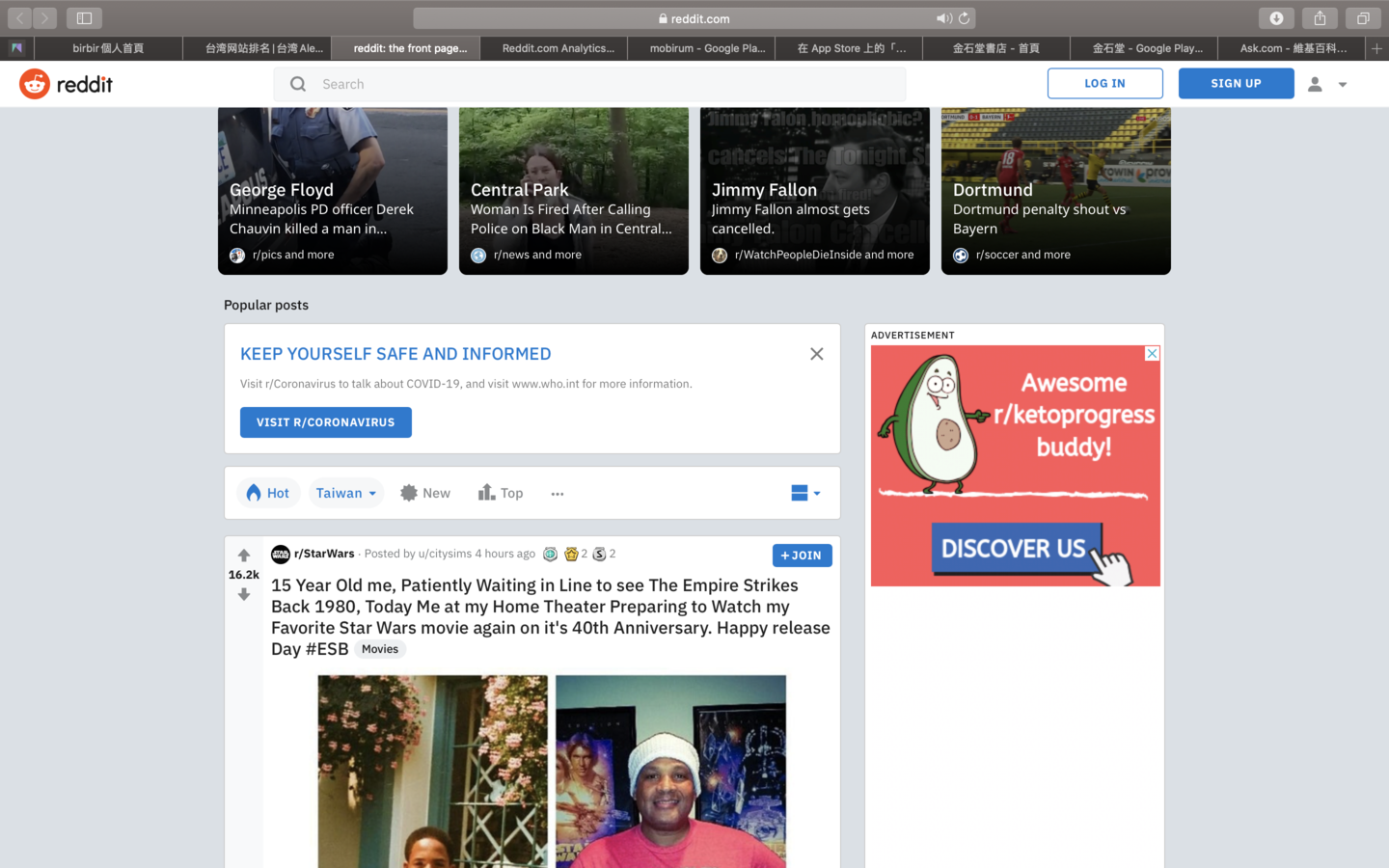1389x868 pixels.
Task: Open u/citysims profile link
Action: [x=445, y=554]
